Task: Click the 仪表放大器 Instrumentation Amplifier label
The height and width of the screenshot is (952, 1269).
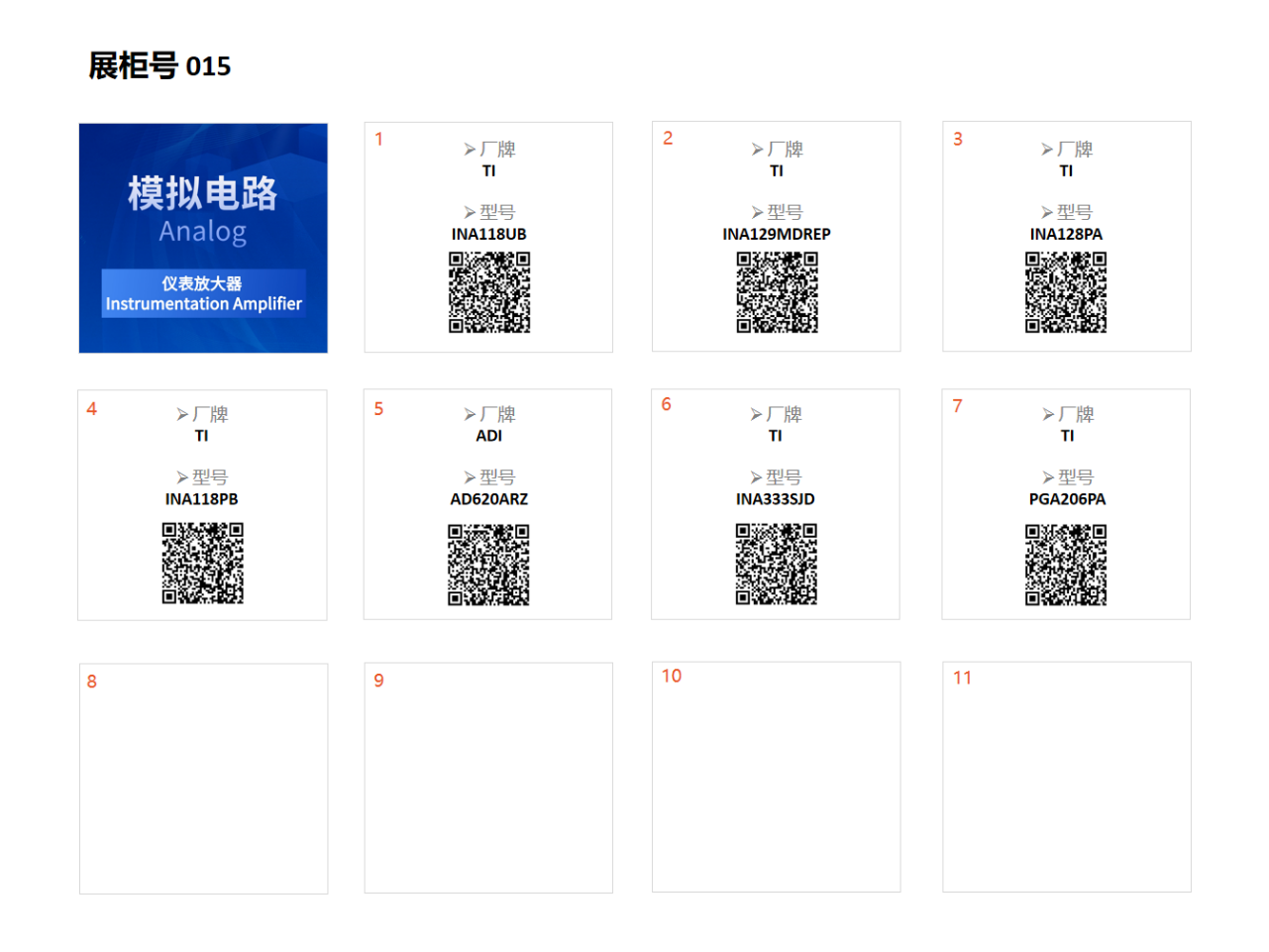Action: pos(204,293)
